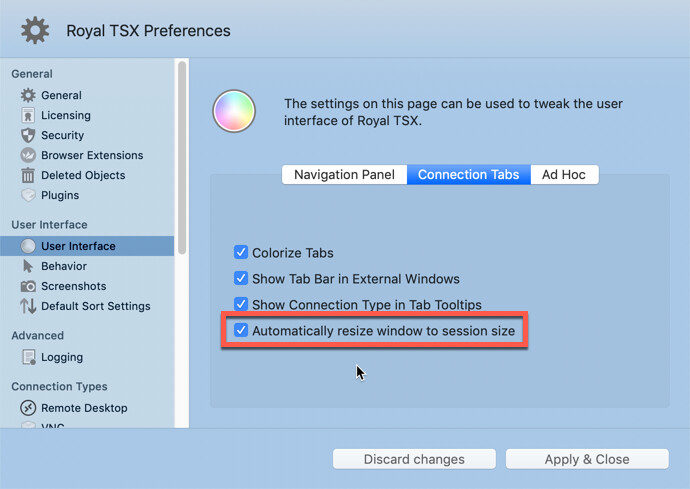Select the Behavior cursor icon
690x489 pixels.
coord(28,266)
